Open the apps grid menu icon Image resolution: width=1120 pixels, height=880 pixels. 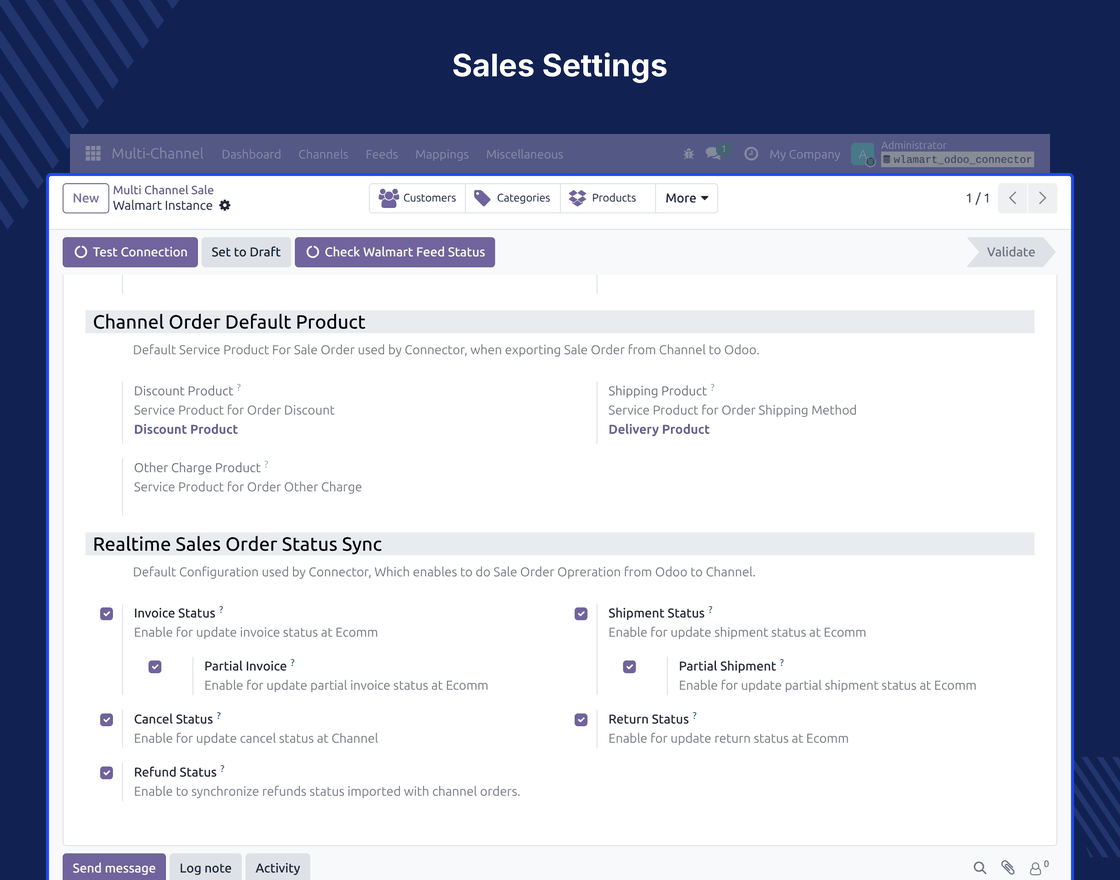93,154
